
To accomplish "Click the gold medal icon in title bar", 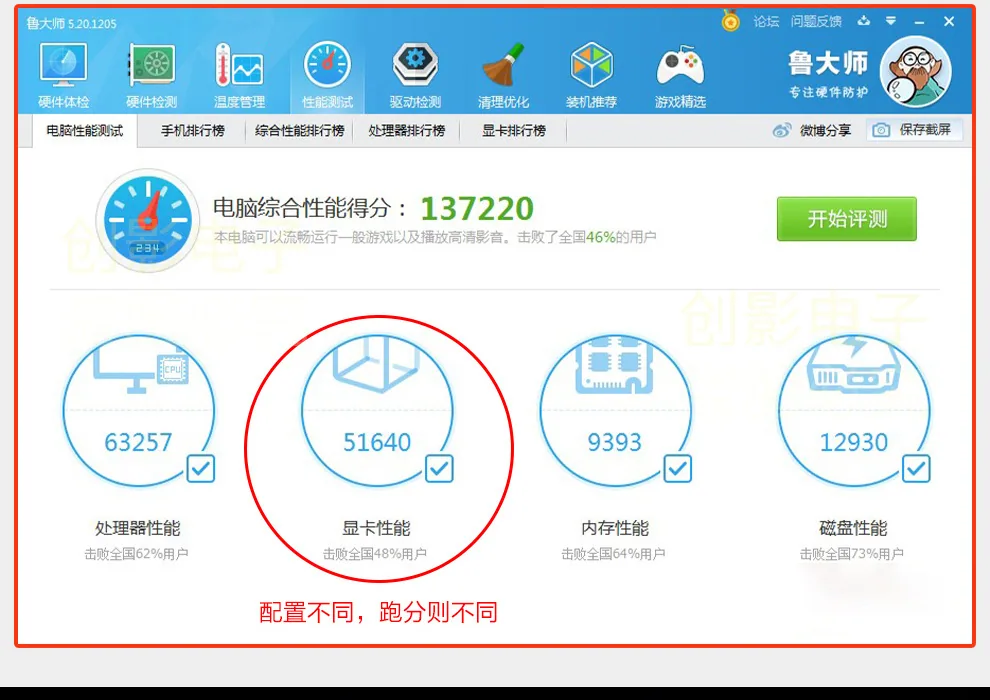I will pos(731,21).
